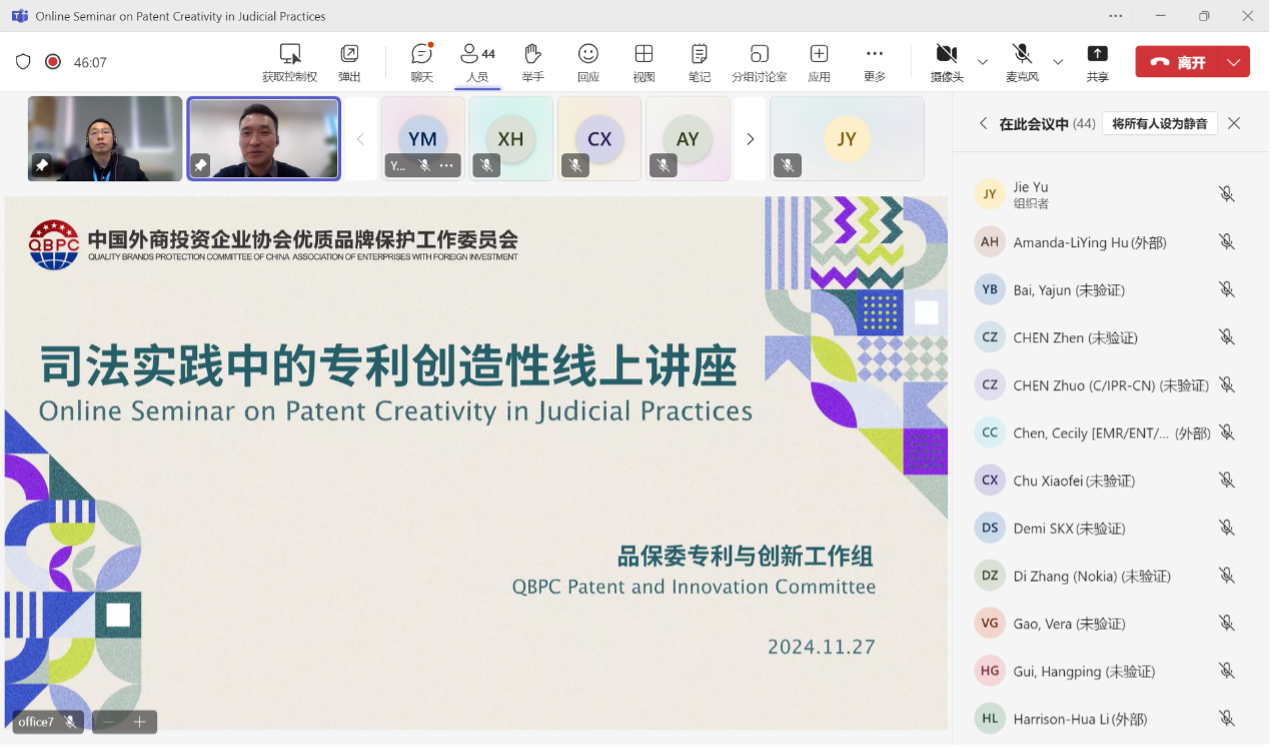
Task: Click the XH participant avatar tile
Action: tap(511, 139)
